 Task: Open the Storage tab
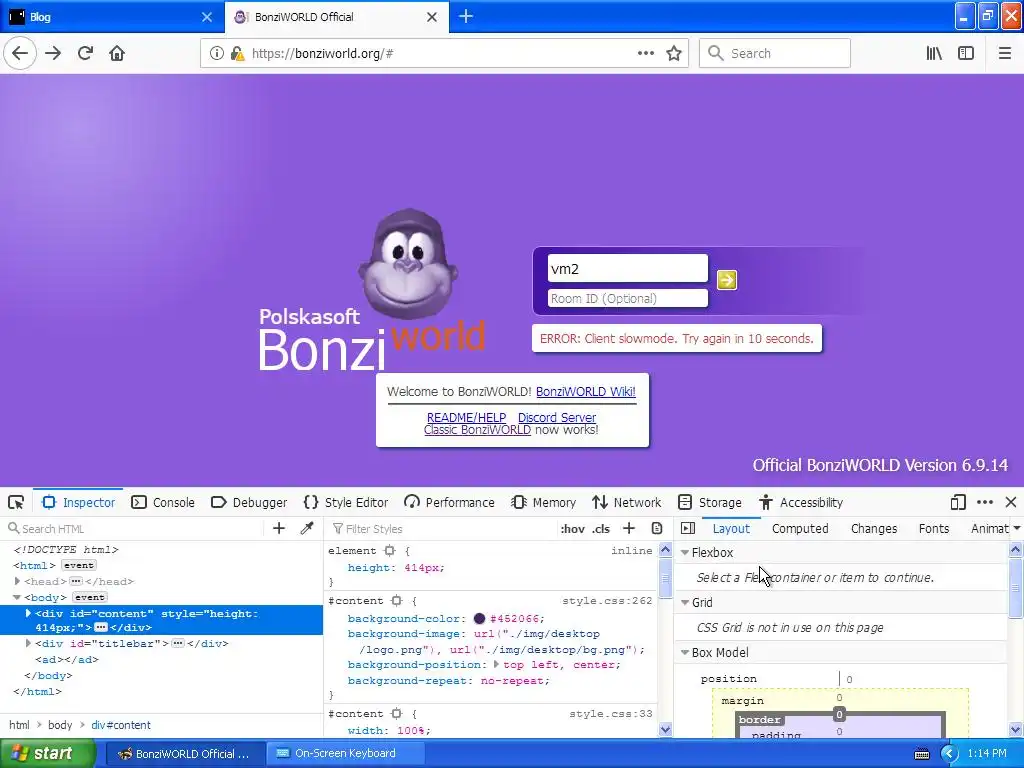click(709, 502)
